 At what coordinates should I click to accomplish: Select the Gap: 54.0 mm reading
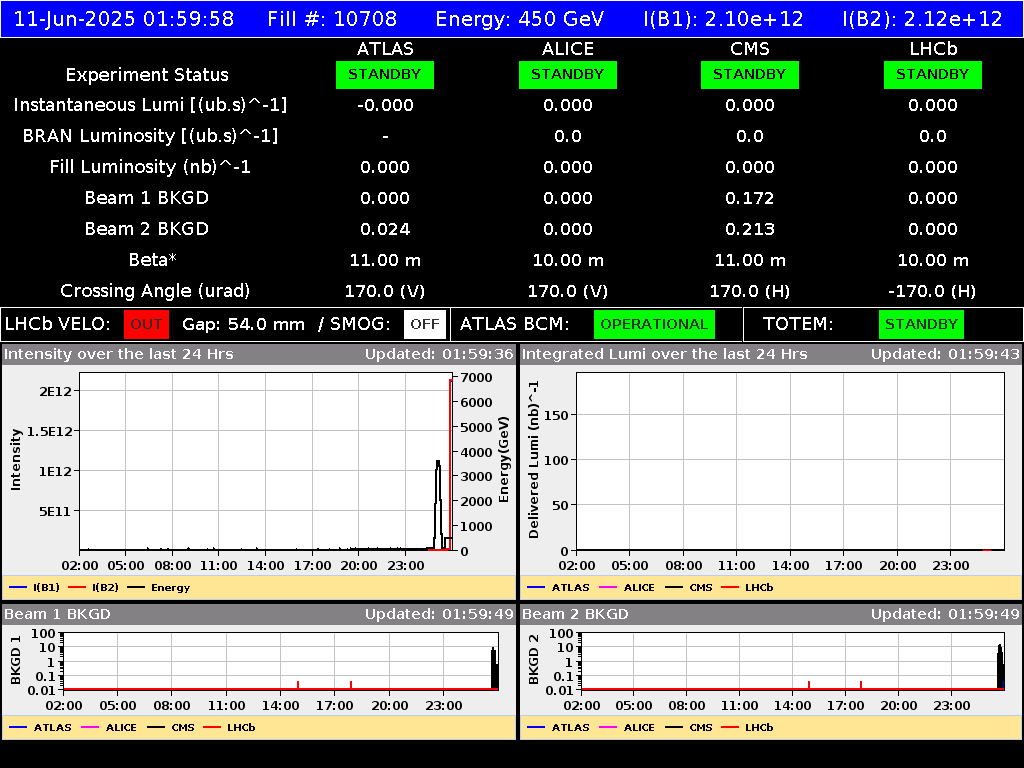click(244, 324)
